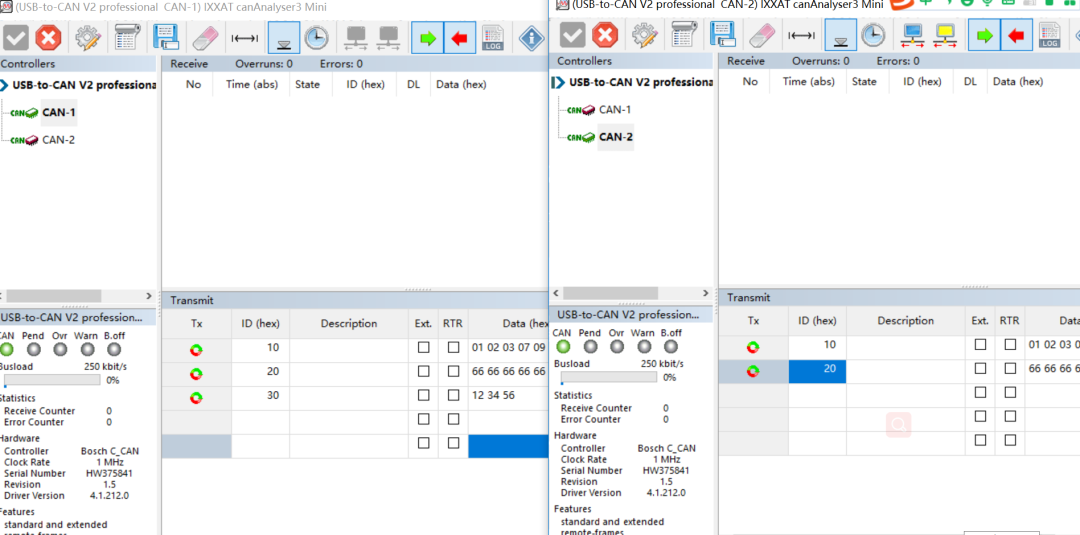Image resolution: width=1080 pixels, height=535 pixels.
Task: Open gear-and-pencil configuration in CAN-1 window
Action: 88,37
